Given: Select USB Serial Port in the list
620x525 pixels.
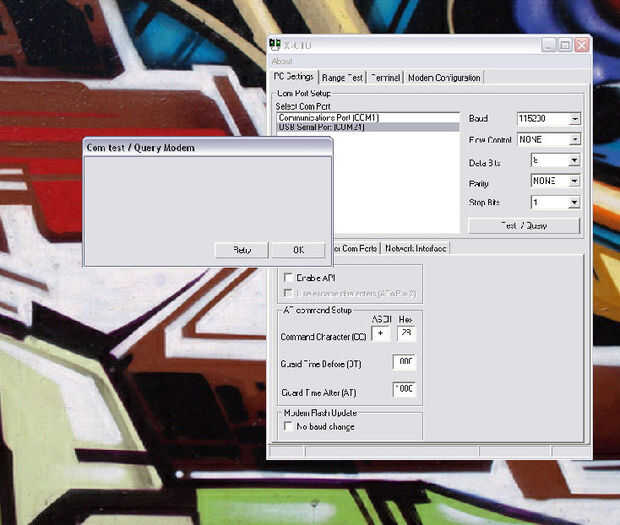Looking at the screenshot, I should tap(368, 127).
